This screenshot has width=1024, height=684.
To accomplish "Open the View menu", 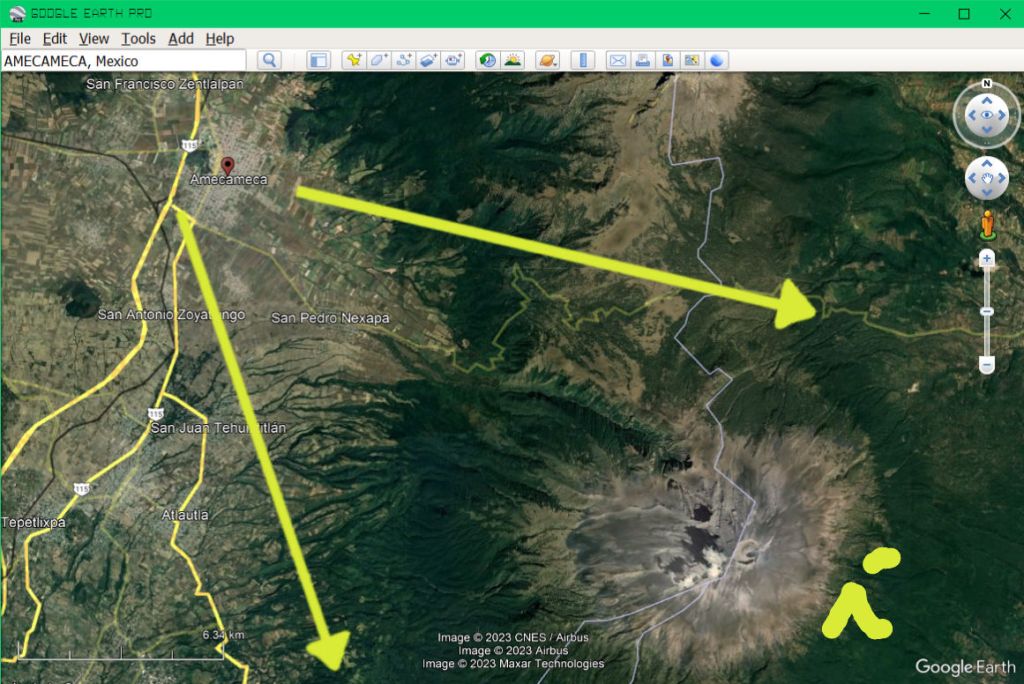I will coord(94,38).
